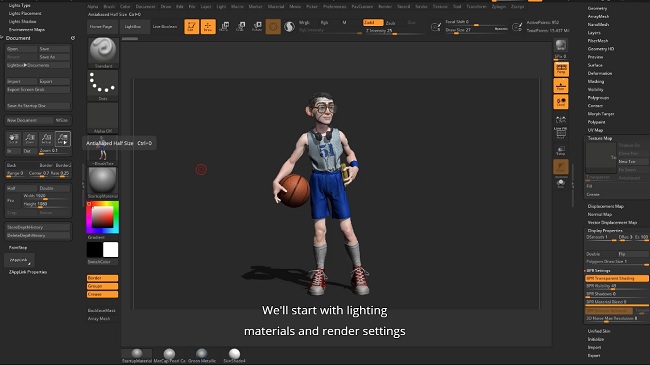
Task: Open the Alpha Off selector
Action: tap(103, 118)
